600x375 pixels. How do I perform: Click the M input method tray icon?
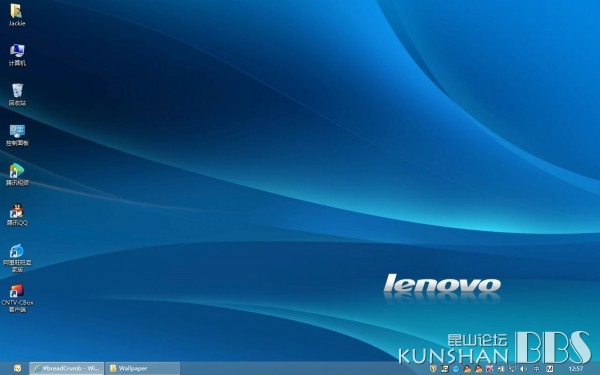pyautogui.click(x=549, y=369)
